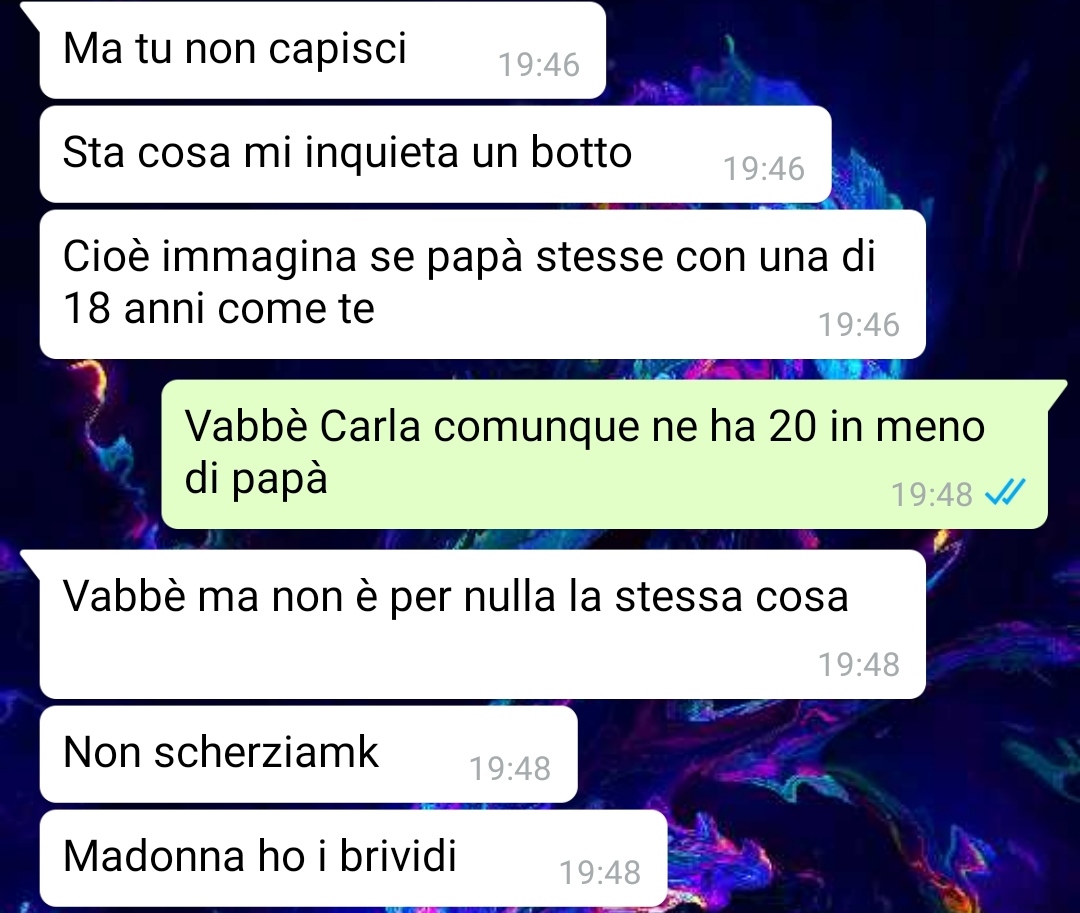Click the tail of the green sent bubble
This screenshot has width=1080, height=913.
[1057, 390]
